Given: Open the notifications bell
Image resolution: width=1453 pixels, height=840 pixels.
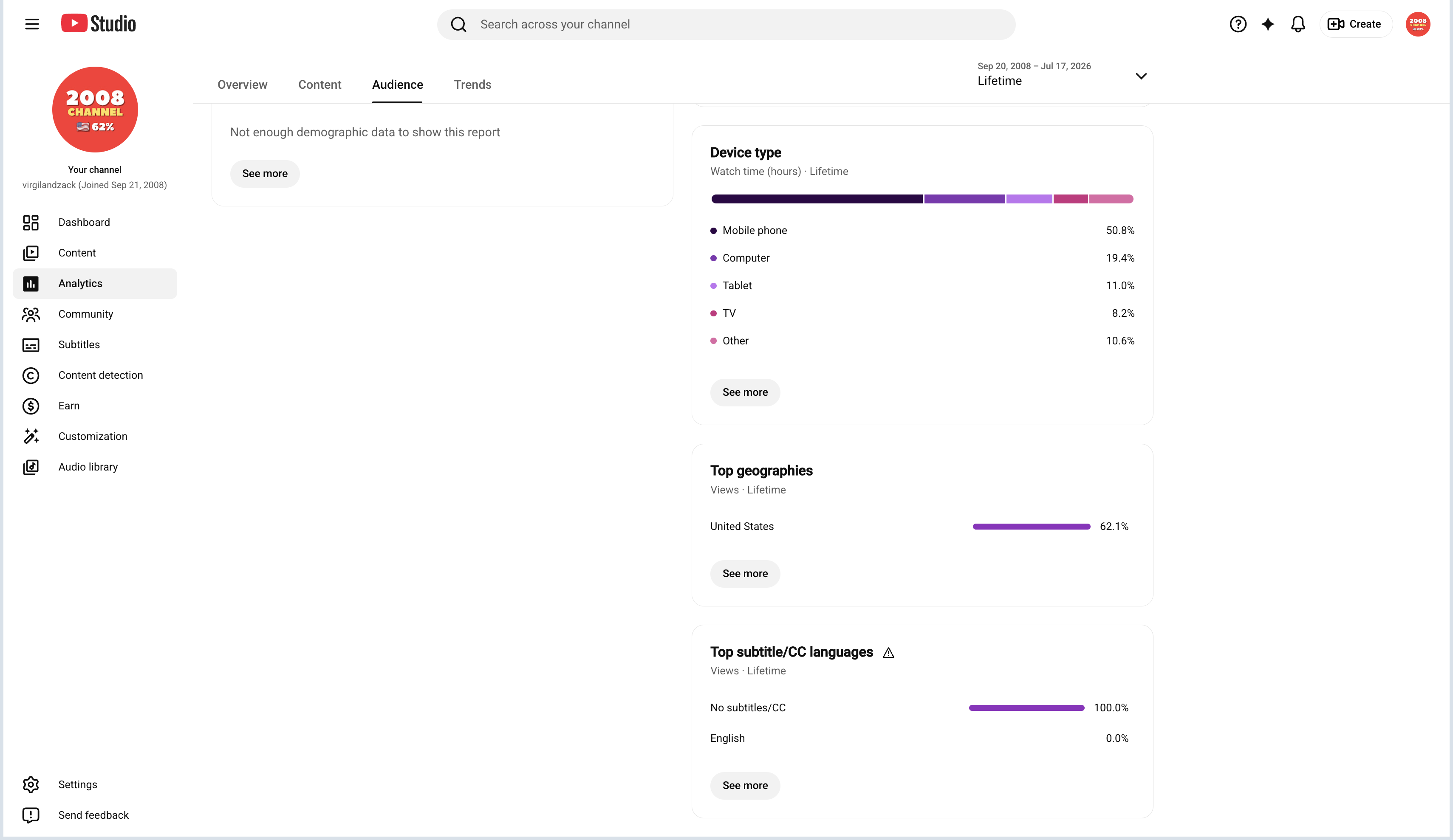Looking at the screenshot, I should point(1298,24).
